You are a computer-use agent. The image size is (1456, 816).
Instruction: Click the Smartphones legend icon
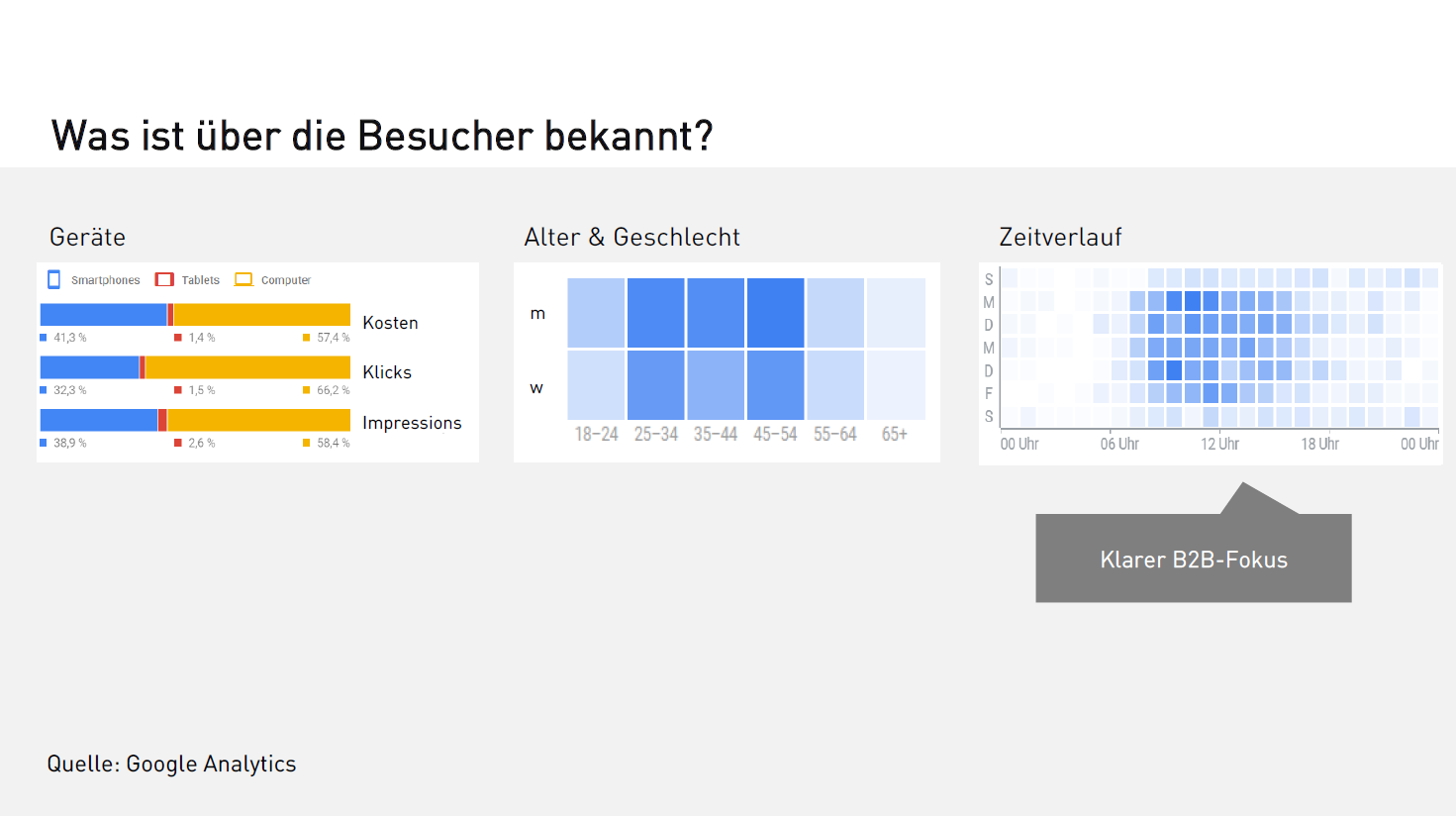pos(54,280)
